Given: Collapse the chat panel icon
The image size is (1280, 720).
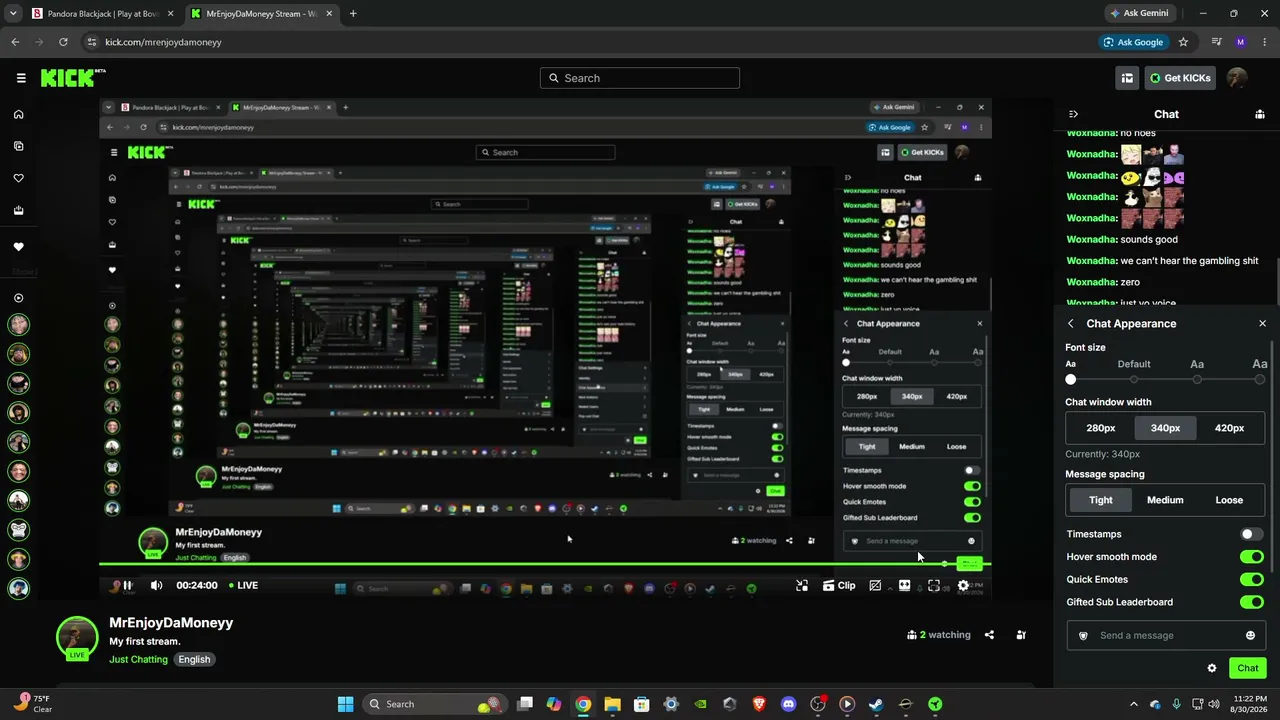Looking at the screenshot, I should pyautogui.click(x=1073, y=114).
